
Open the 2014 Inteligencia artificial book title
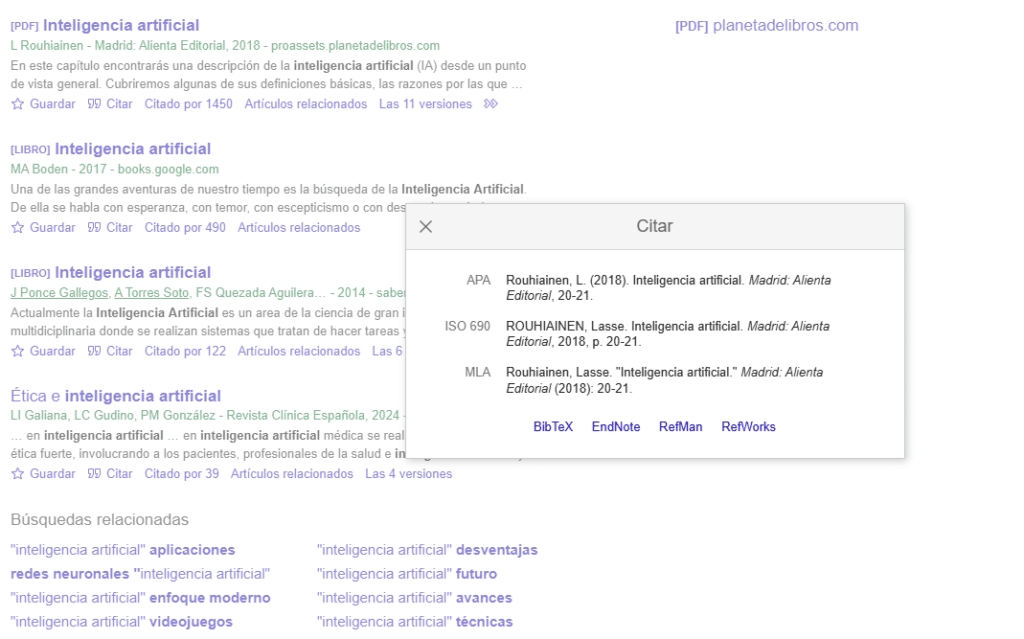133,272
